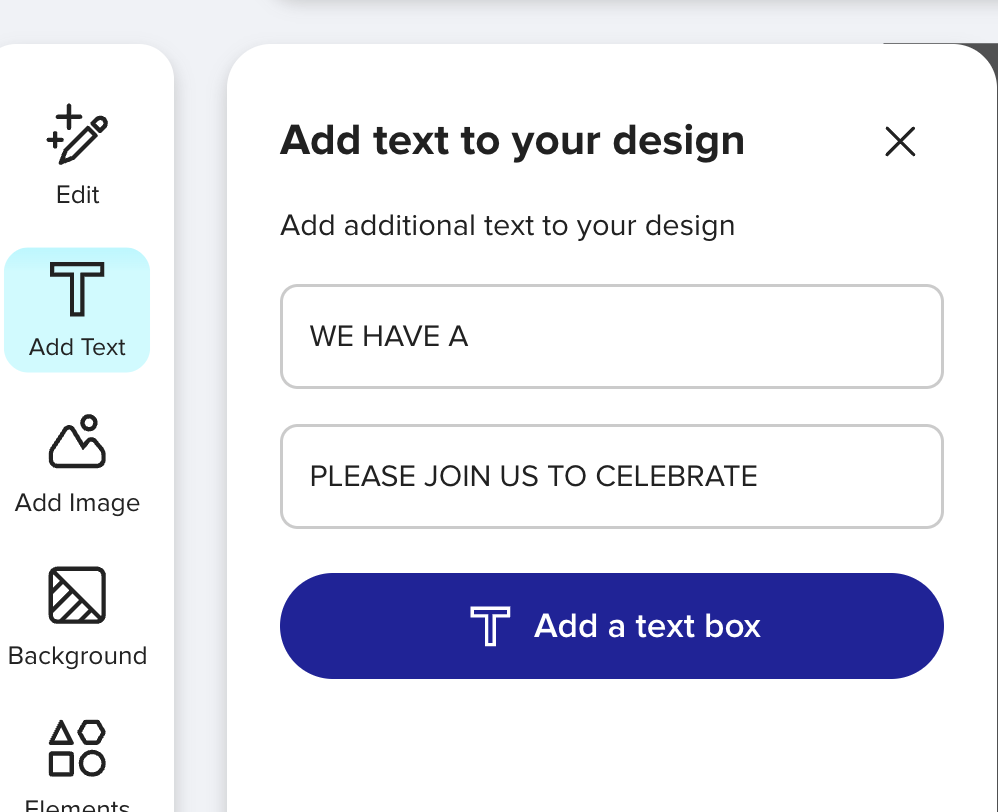Screen dimensions: 998x812
Task: Click the 'Add additional text to your design' subtitle
Action: (x=507, y=226)
